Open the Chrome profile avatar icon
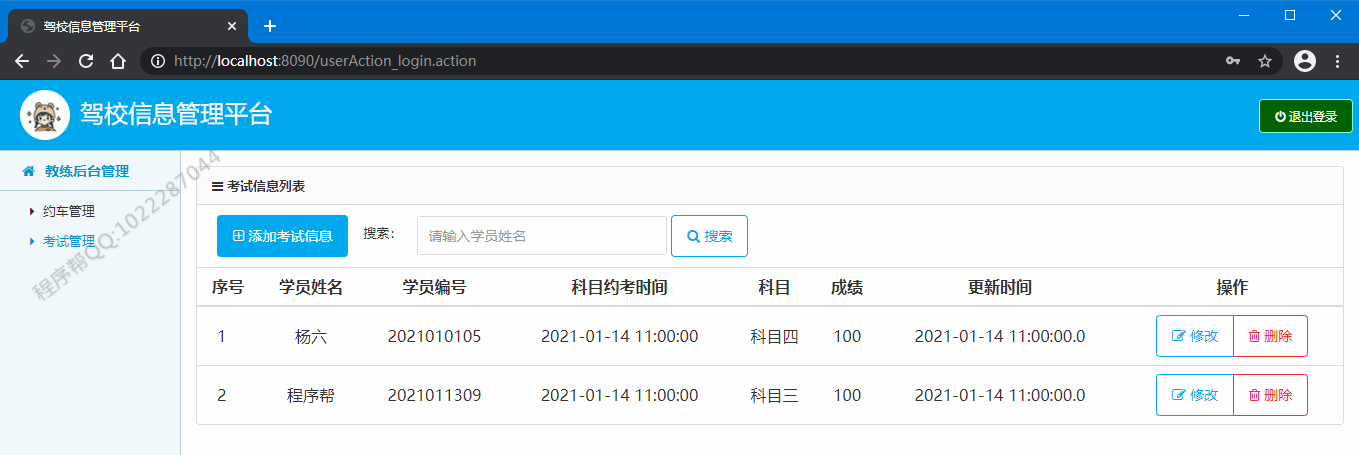Viewport: 1359px width, 455px height. 1305,61
